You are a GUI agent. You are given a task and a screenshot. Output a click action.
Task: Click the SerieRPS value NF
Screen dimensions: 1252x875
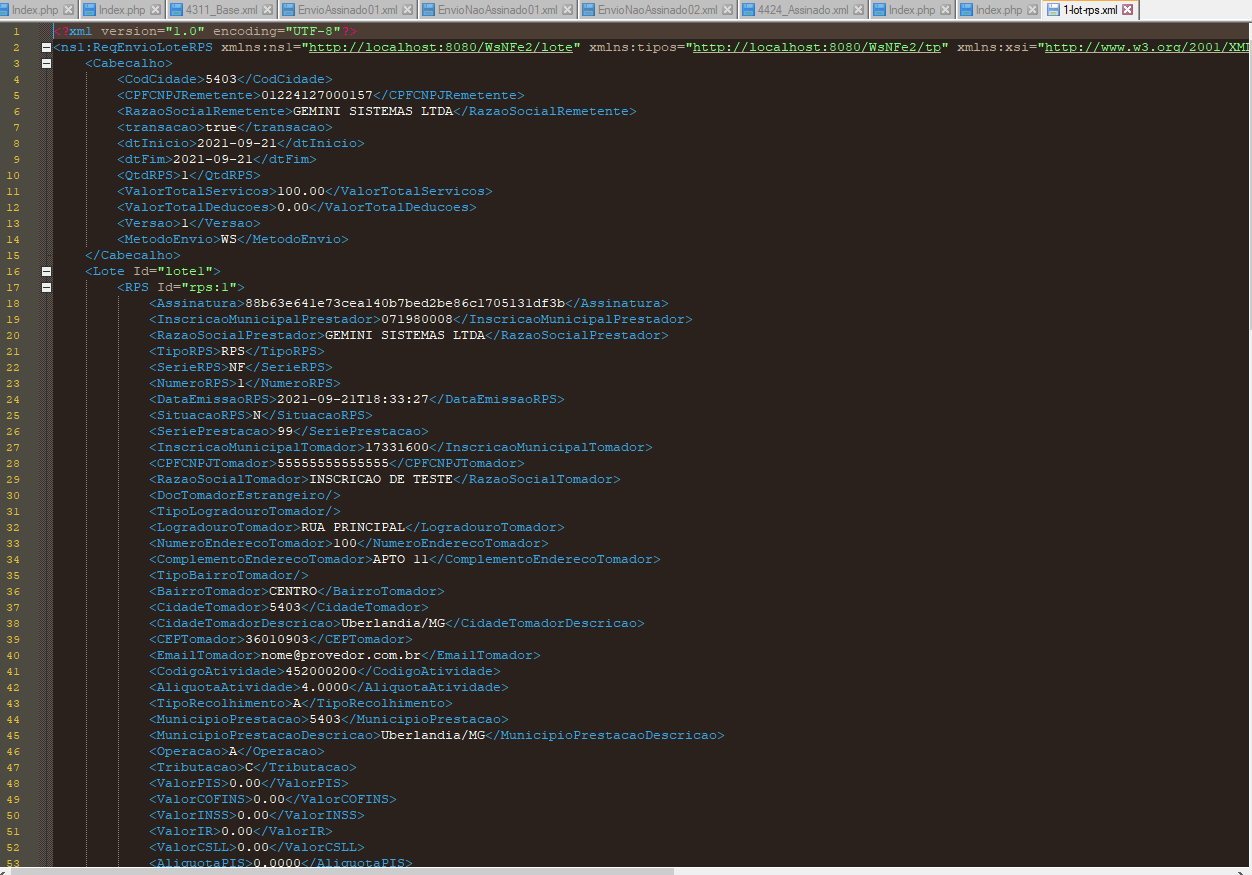tap(237, 367)
